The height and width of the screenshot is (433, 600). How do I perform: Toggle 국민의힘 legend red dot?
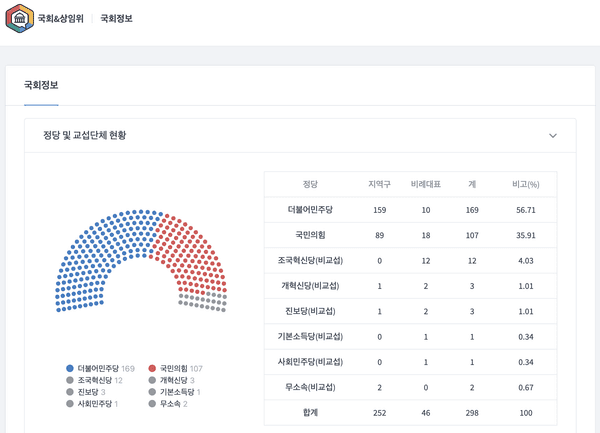152,369
